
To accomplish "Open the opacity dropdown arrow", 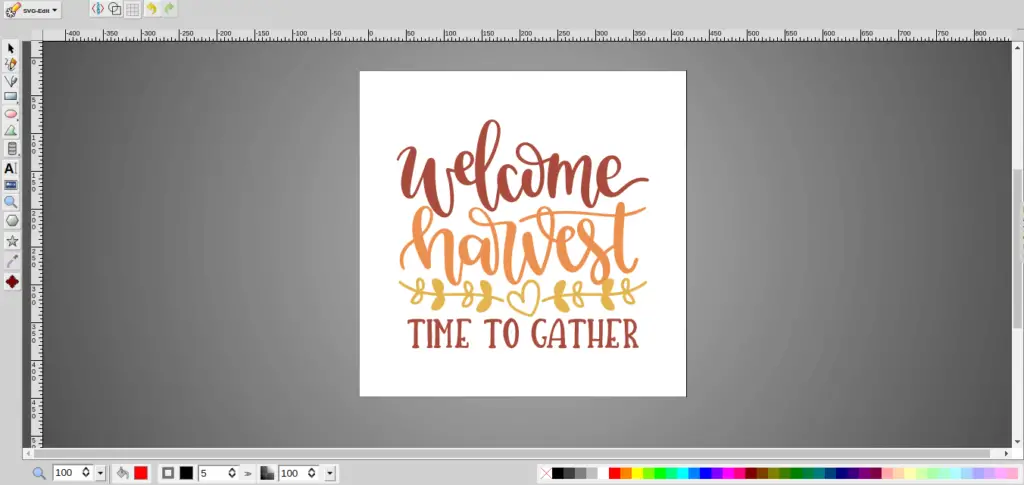I will point(330,473).
